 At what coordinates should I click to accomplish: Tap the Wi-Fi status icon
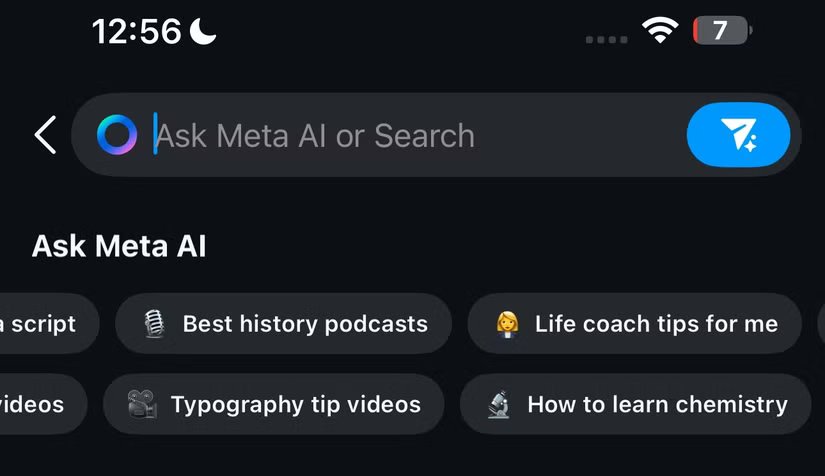pyautogui.click(x=660, y=31)
